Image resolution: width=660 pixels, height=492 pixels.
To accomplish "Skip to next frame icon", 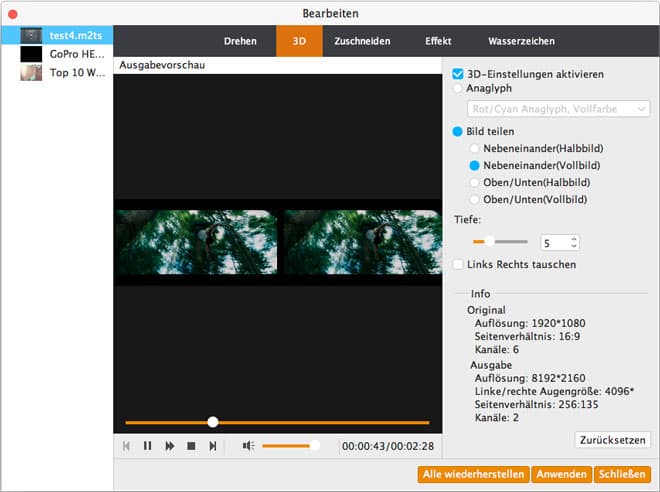I will click(x=212, y=446).
